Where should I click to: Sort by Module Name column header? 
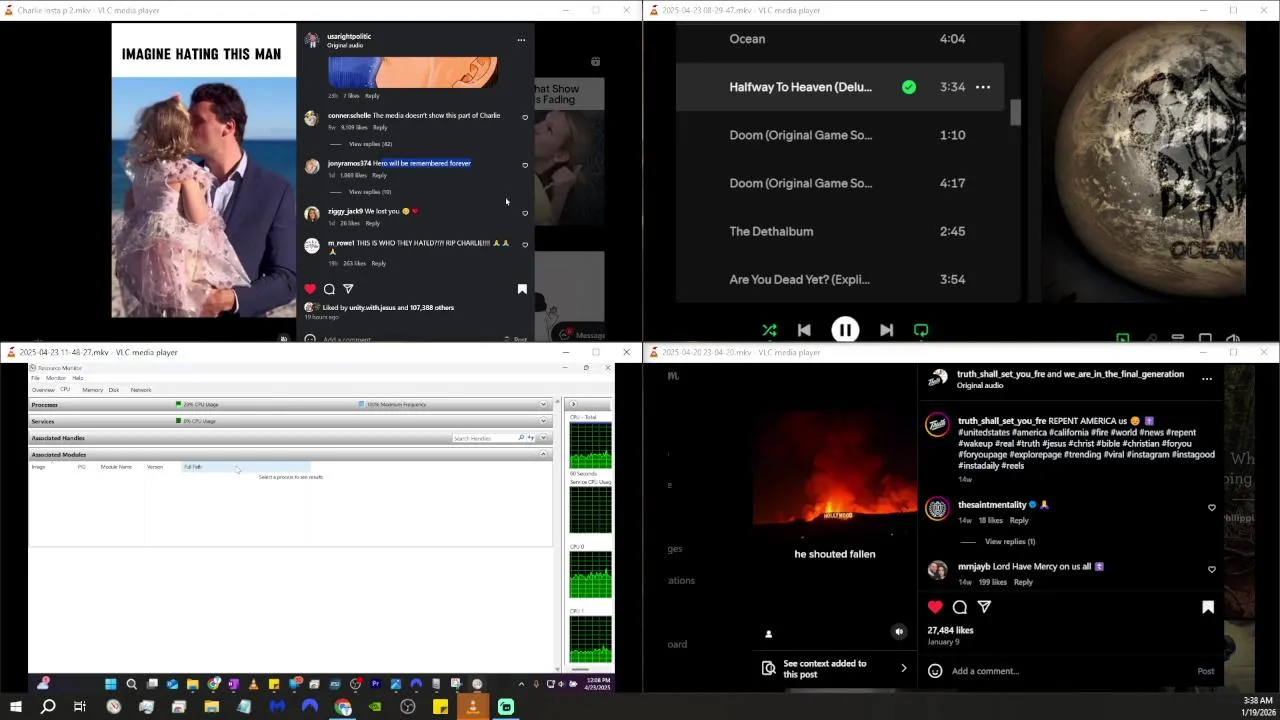[116, 467]
